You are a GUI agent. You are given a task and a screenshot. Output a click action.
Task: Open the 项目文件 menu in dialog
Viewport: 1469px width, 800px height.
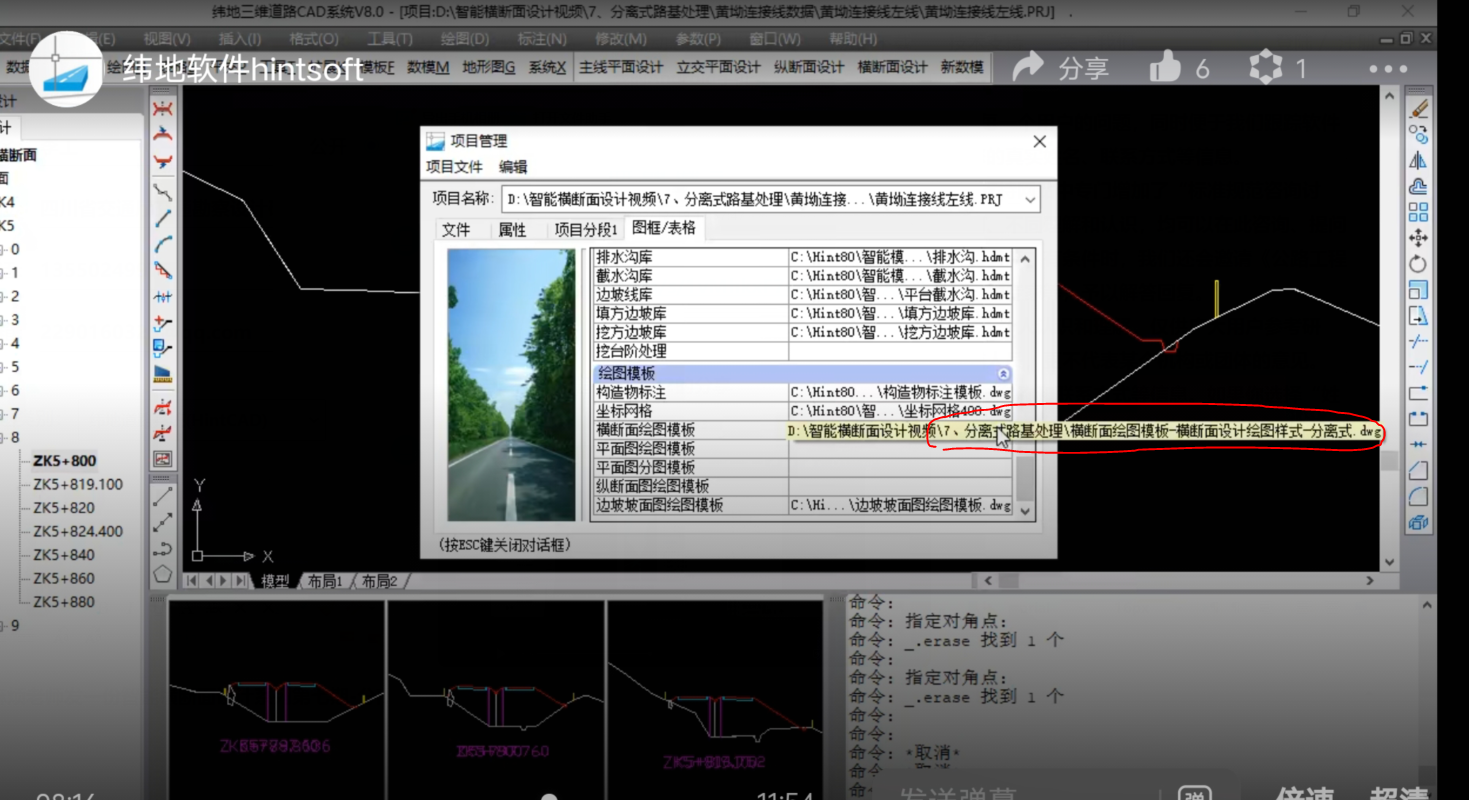click(x=454, y=167)
